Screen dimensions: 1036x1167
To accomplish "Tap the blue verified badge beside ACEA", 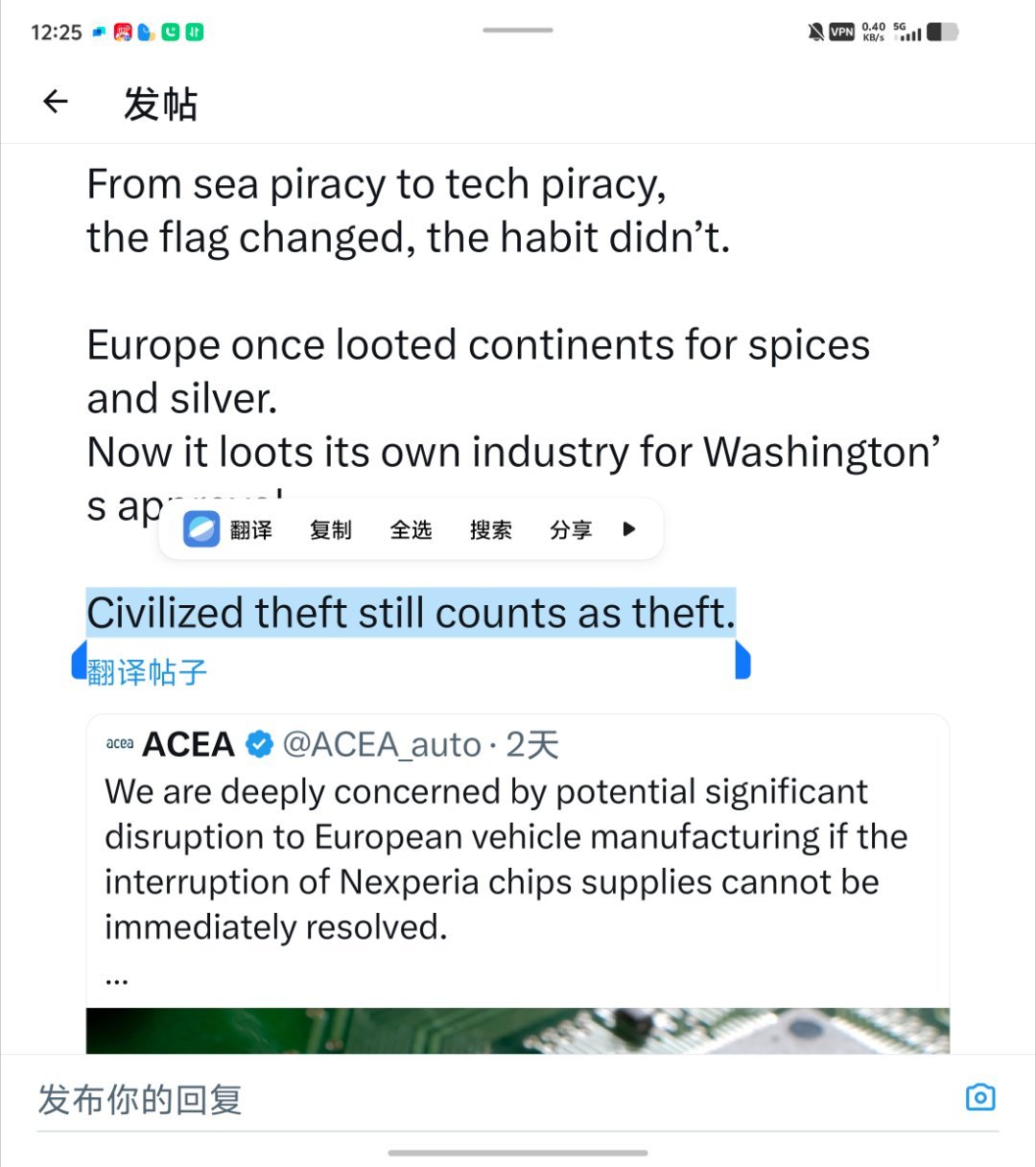I will point(259,744).
